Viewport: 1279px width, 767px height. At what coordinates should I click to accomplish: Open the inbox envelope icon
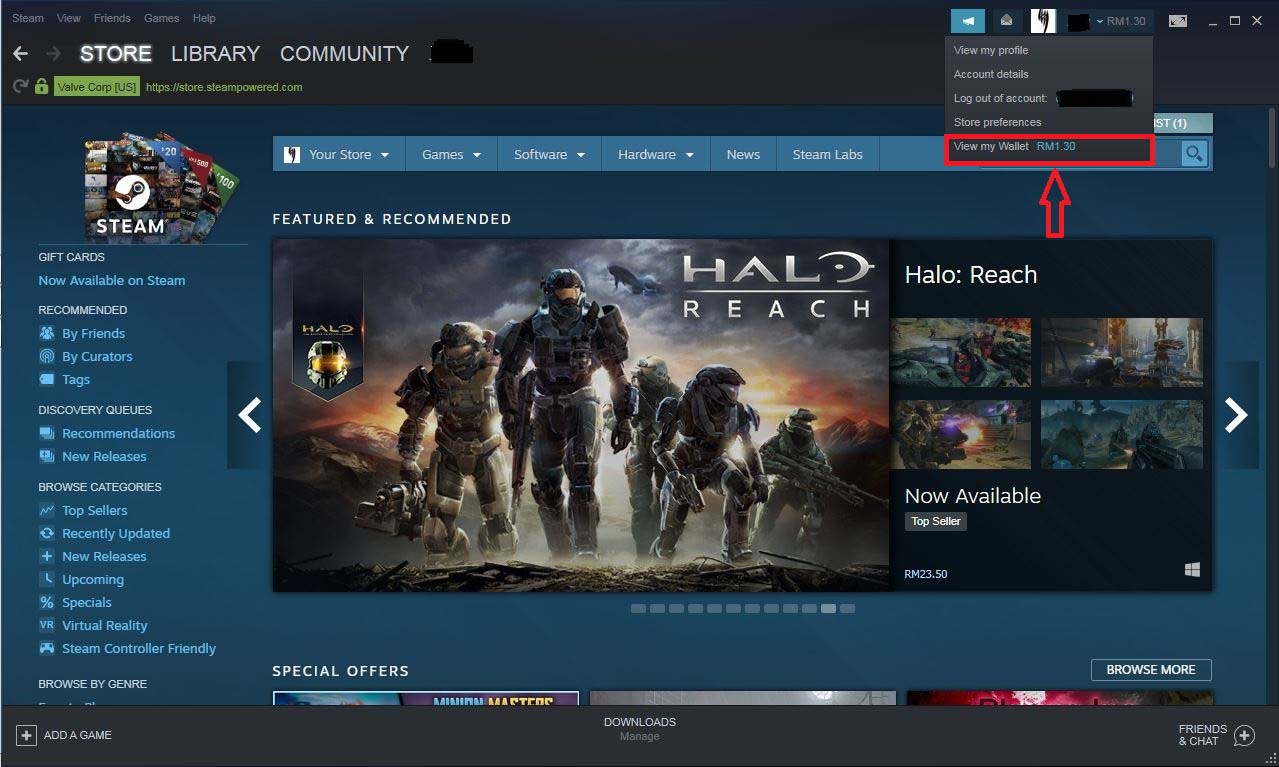coord(1007,21)
